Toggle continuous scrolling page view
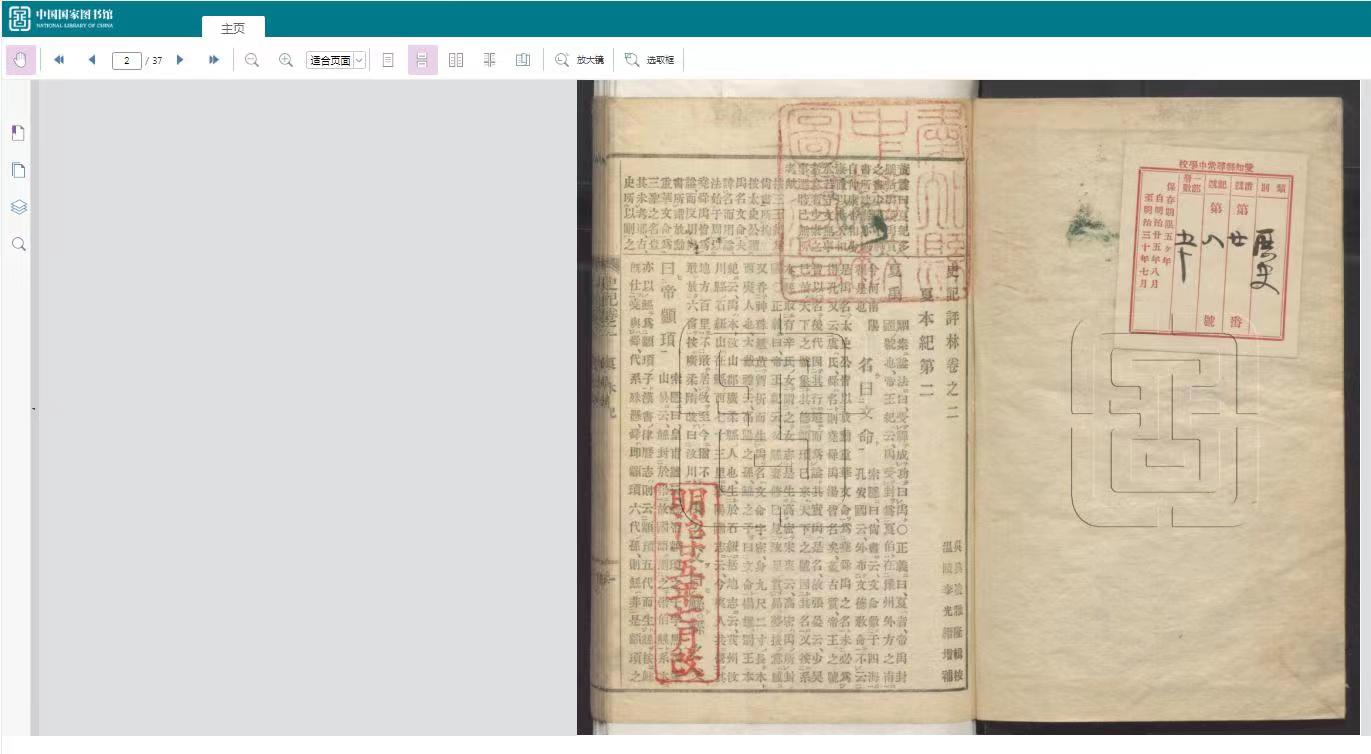The image size is (1371, 754). pyautogui.click(x=422, y=60)
